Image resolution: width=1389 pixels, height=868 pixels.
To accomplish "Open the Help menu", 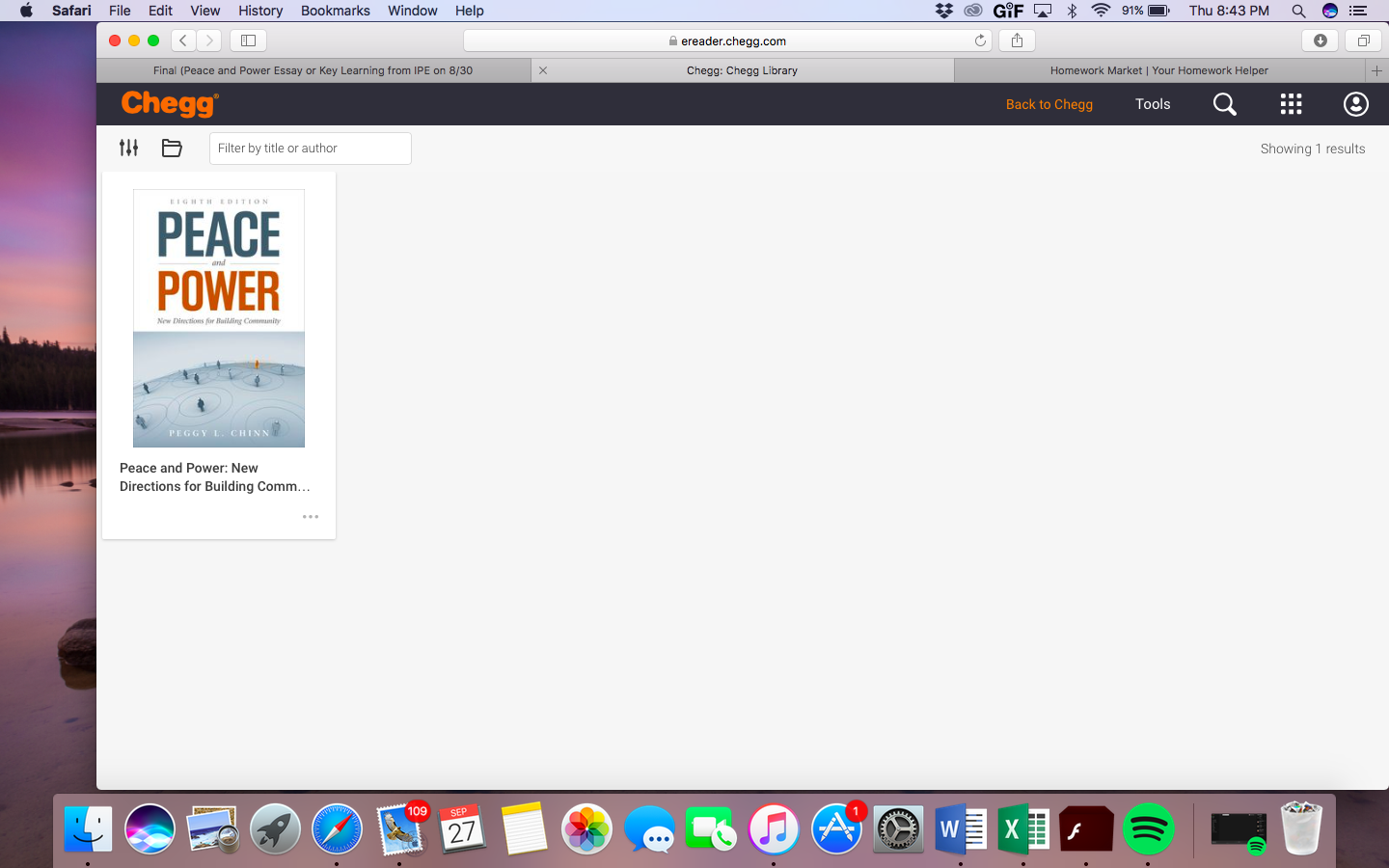I will (x=470, y=11).
